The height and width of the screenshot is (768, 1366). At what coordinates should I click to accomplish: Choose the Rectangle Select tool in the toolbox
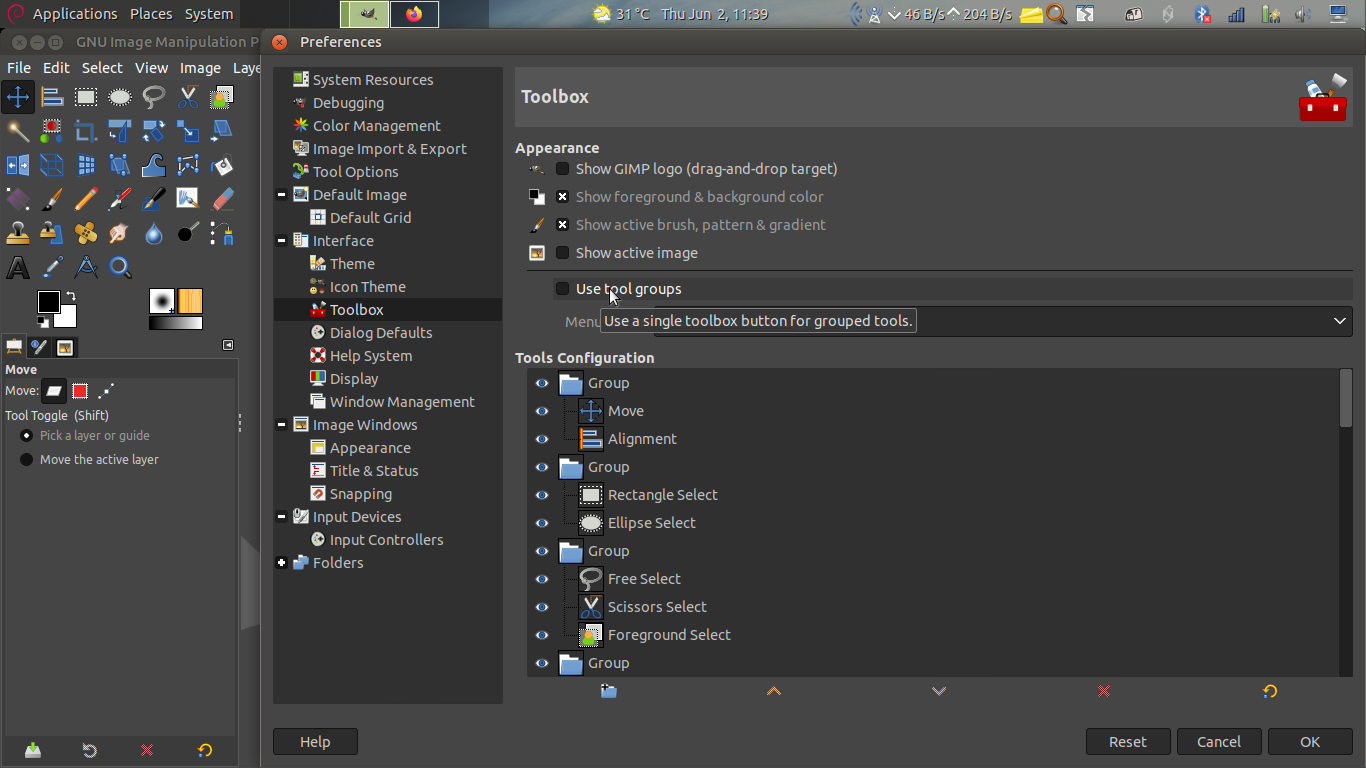[86, 97]
